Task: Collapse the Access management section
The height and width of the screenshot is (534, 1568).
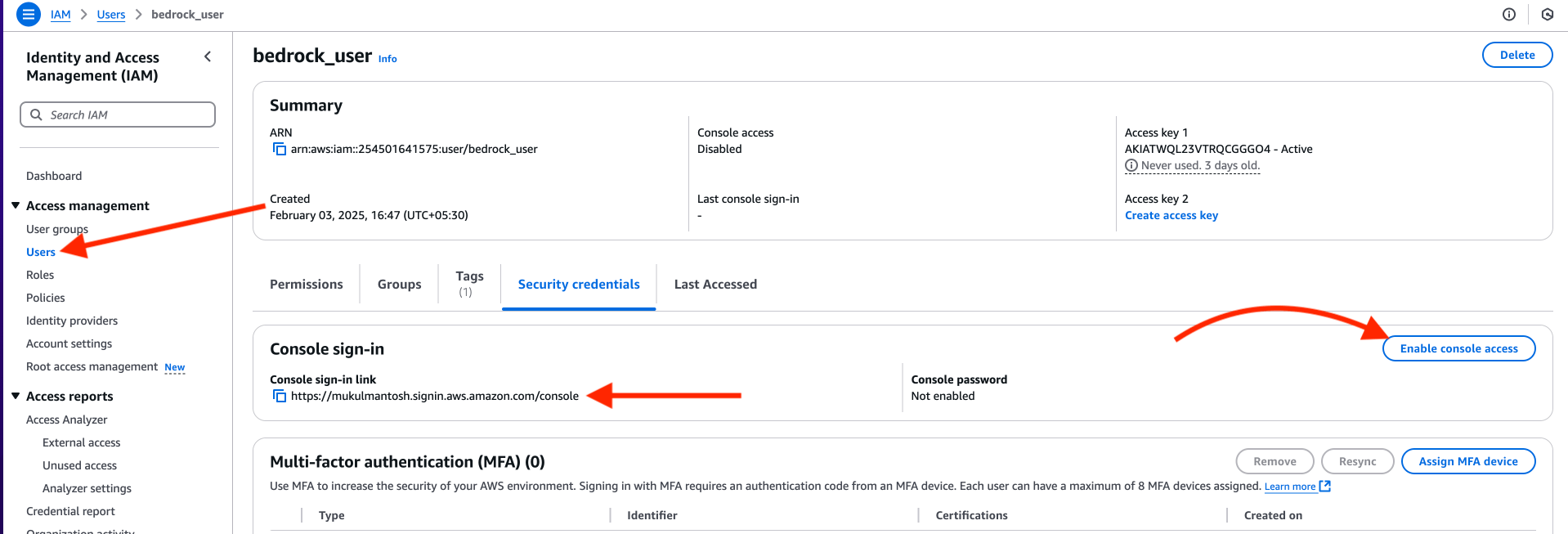Action: [x=16, y=205]
